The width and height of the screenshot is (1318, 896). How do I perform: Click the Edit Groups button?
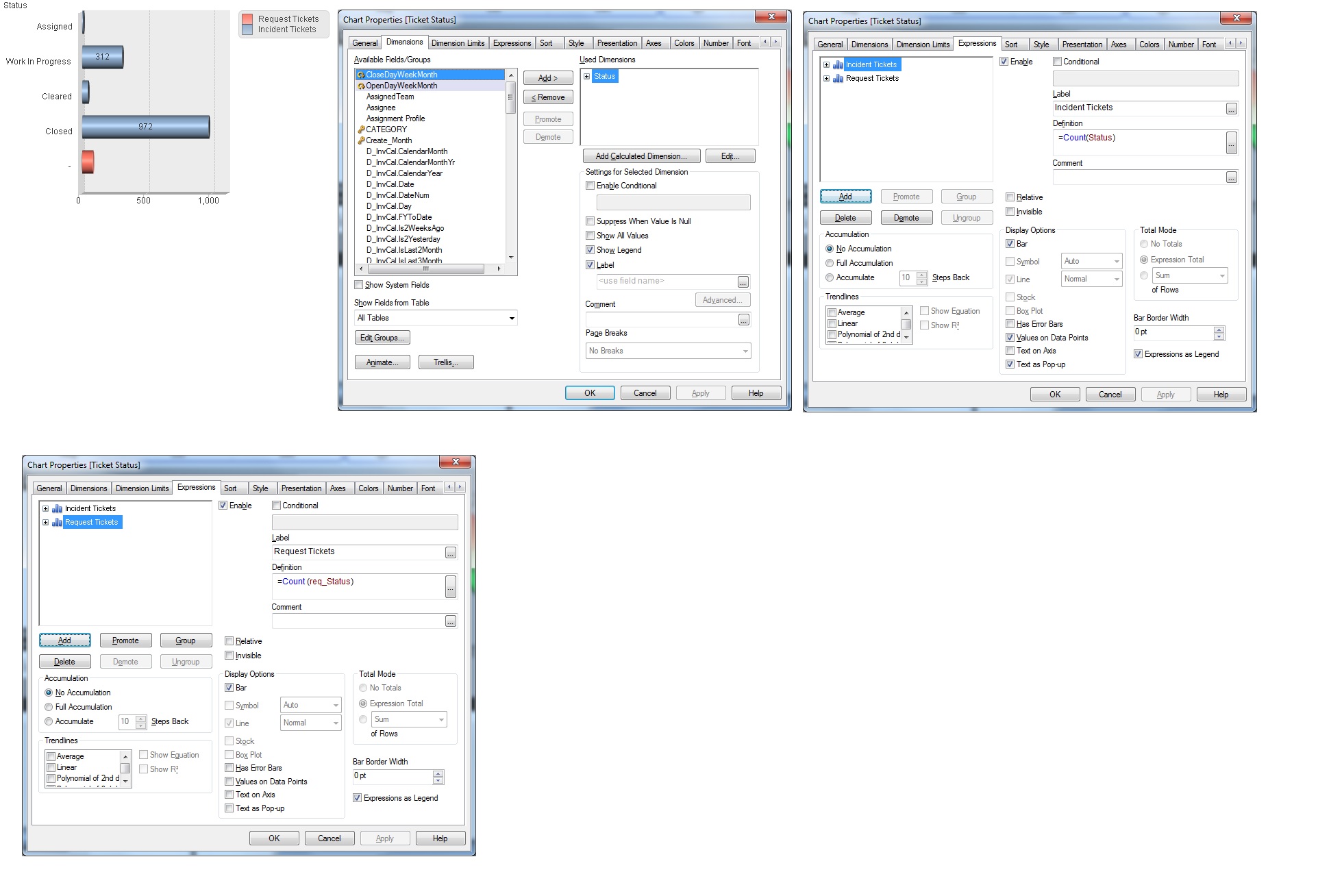(x=382, y=338)
